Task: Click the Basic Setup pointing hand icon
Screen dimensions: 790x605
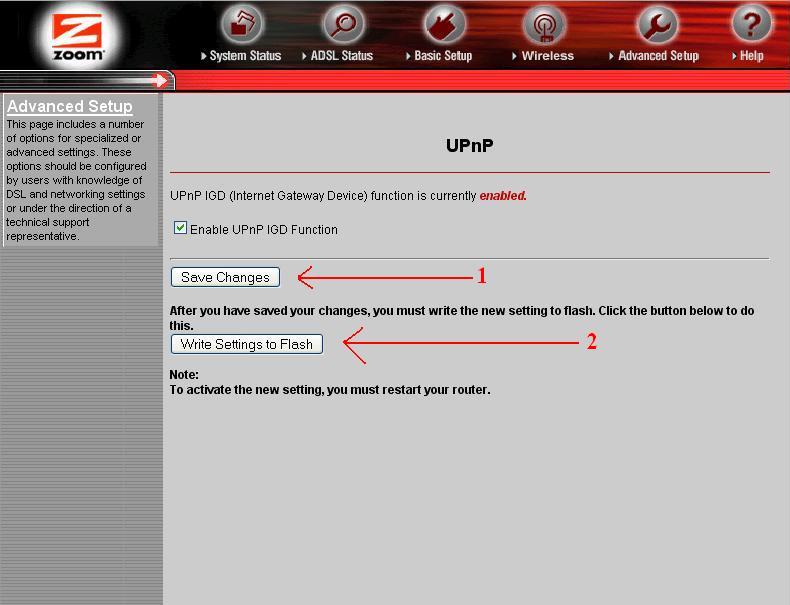Action: (444, 24)
